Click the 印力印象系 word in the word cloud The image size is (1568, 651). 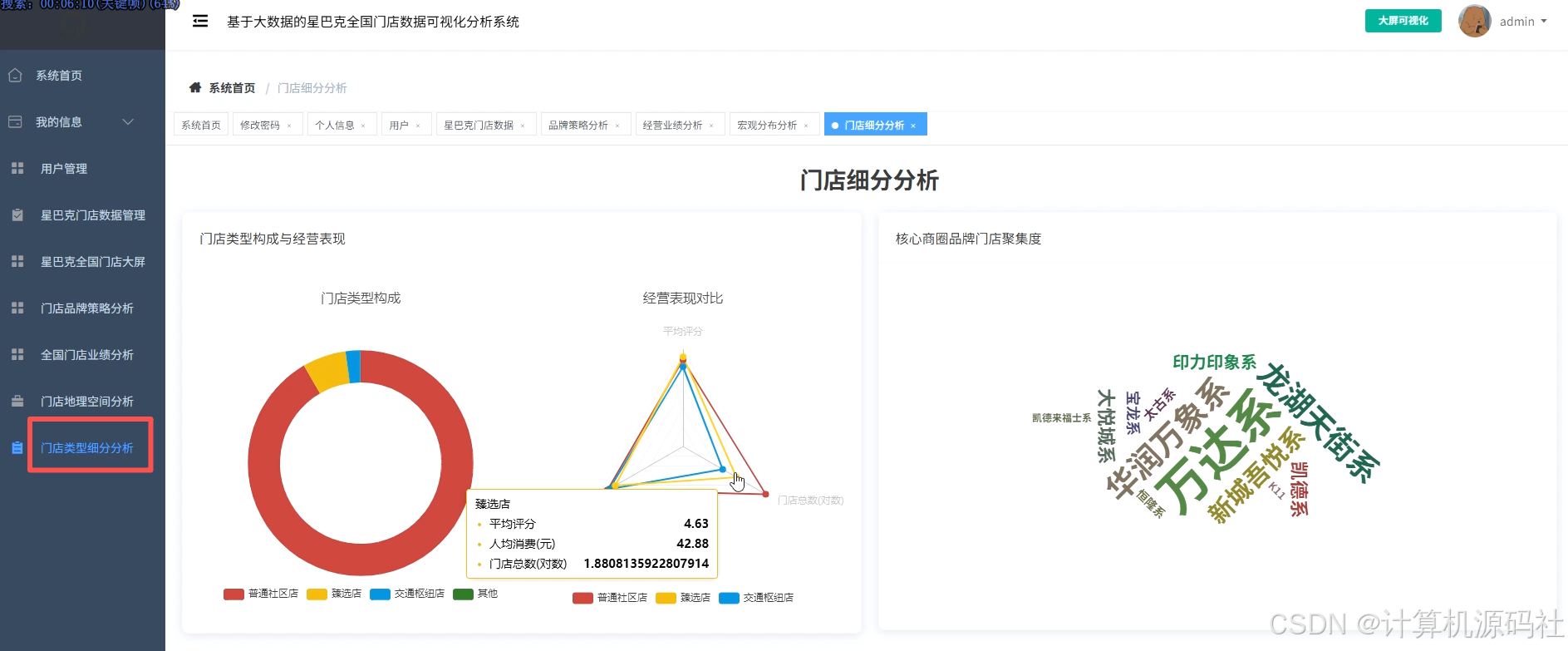(1214, 362)
